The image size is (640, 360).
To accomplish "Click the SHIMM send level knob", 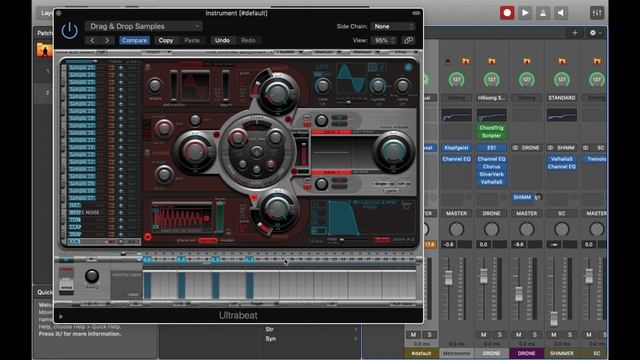I will pyautogui.click(x=538, y=198).
